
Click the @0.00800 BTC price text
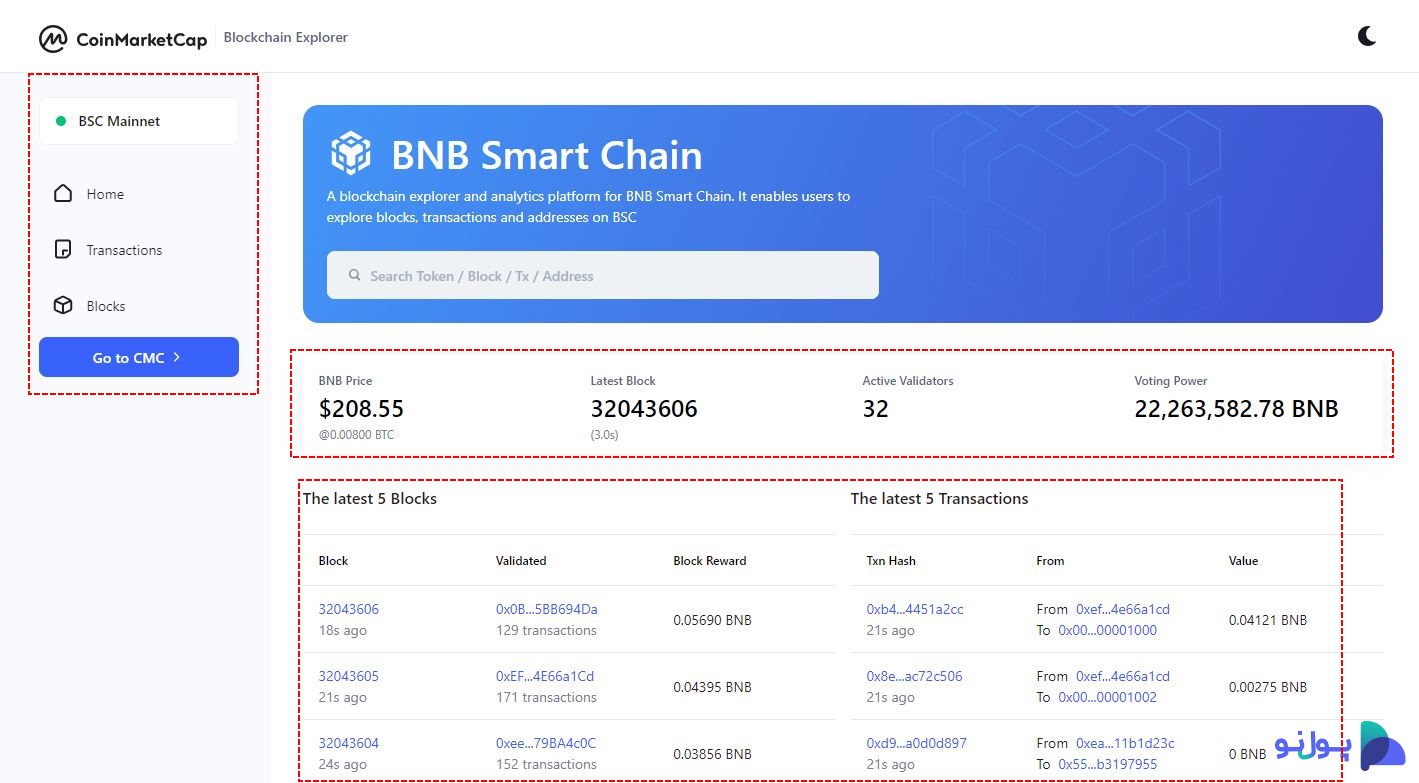point(356,434)
